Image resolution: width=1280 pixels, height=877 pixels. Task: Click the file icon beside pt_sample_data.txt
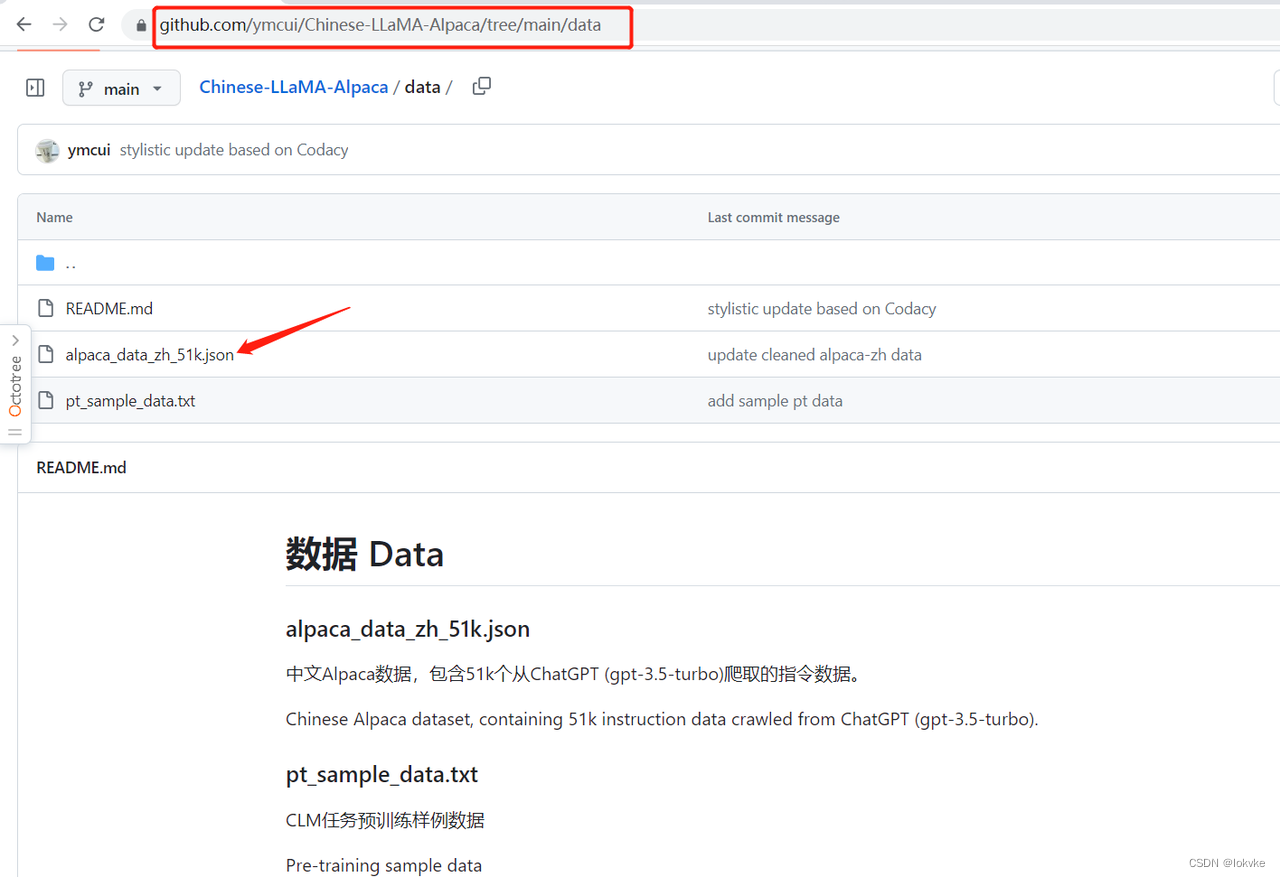click(45, 400)
